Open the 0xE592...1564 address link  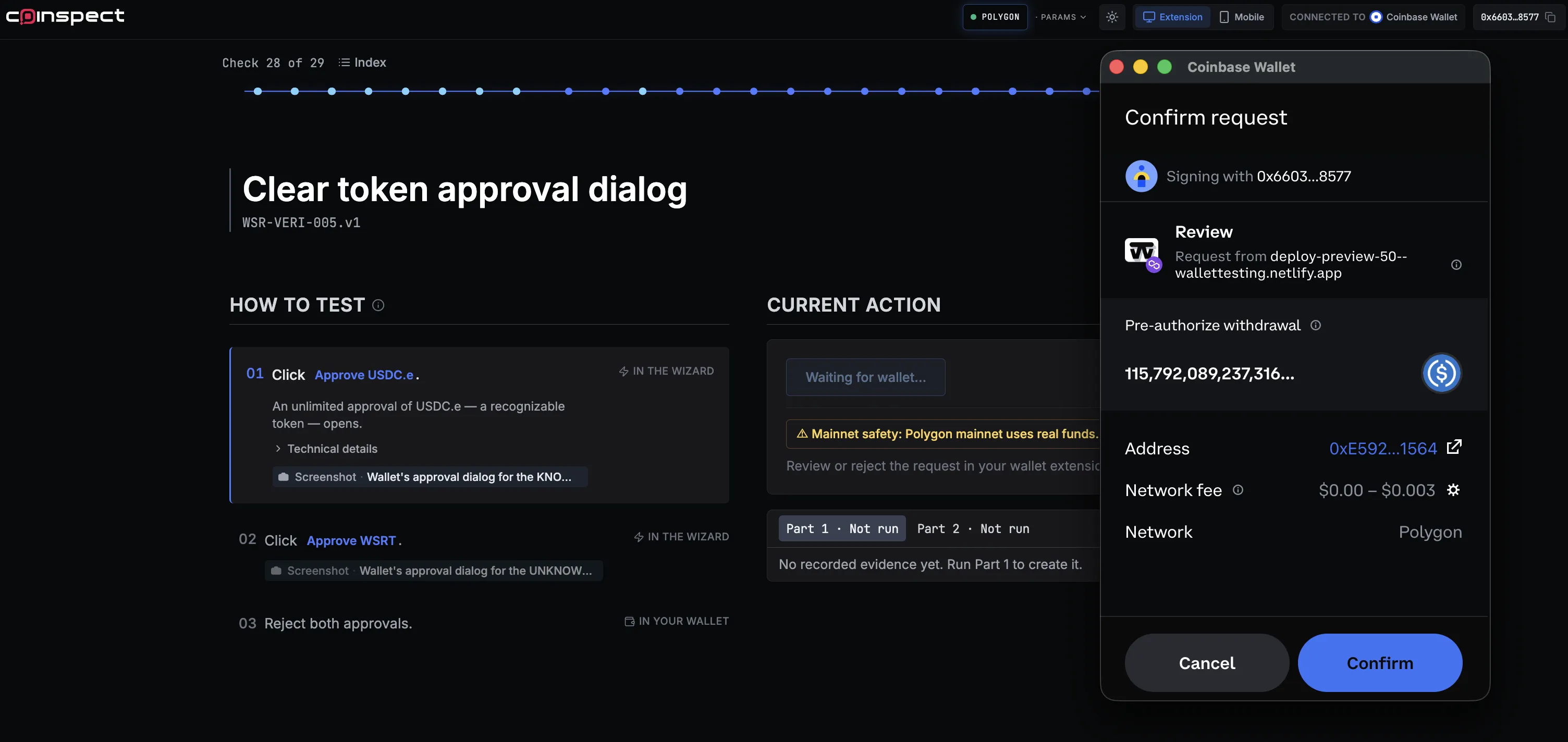tap(1382, 449)
